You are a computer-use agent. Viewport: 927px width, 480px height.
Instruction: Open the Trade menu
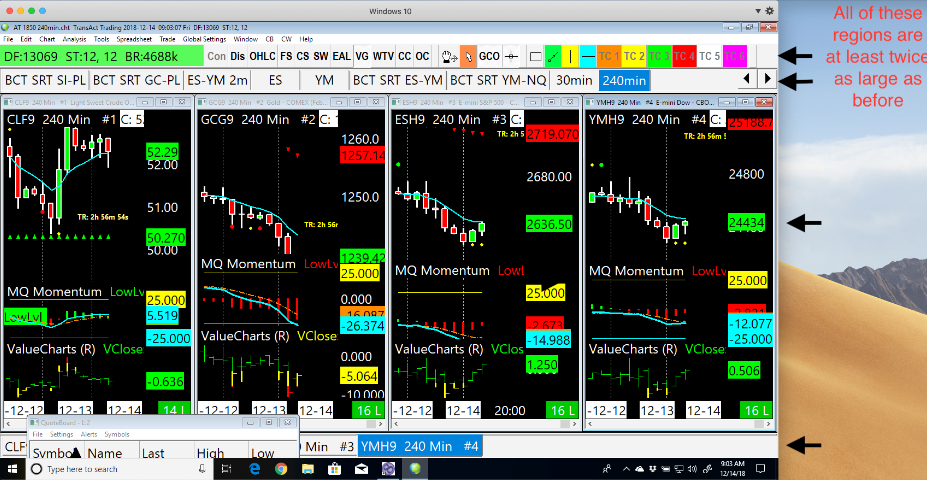tap(167, 39)
